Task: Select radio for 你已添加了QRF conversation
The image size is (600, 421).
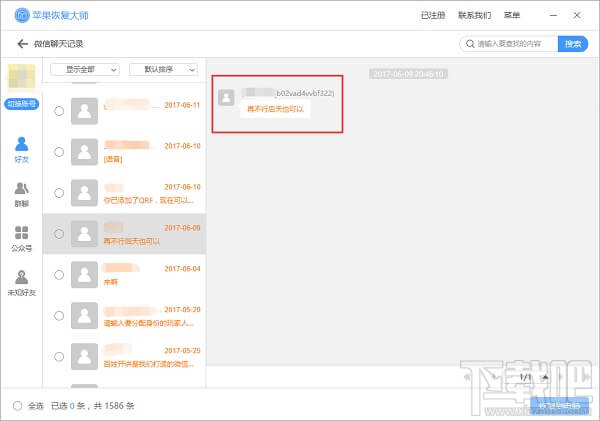Action: 59,193
